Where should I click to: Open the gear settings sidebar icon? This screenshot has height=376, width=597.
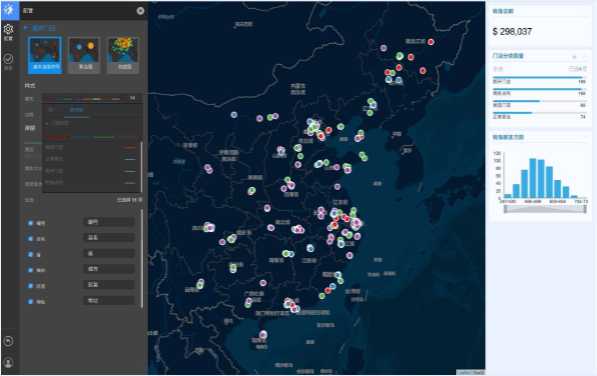(x=8, y=29)
